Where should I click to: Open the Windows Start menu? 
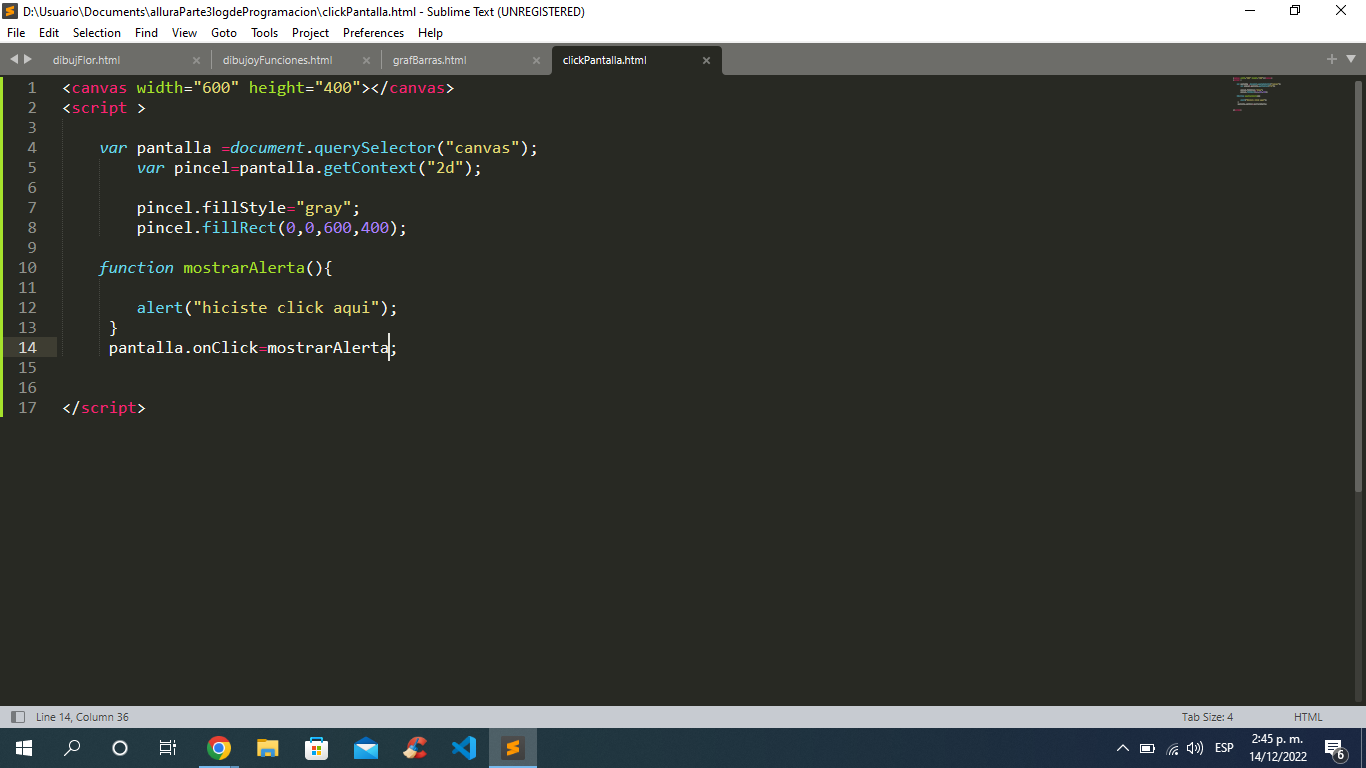[x=23, y=747]
